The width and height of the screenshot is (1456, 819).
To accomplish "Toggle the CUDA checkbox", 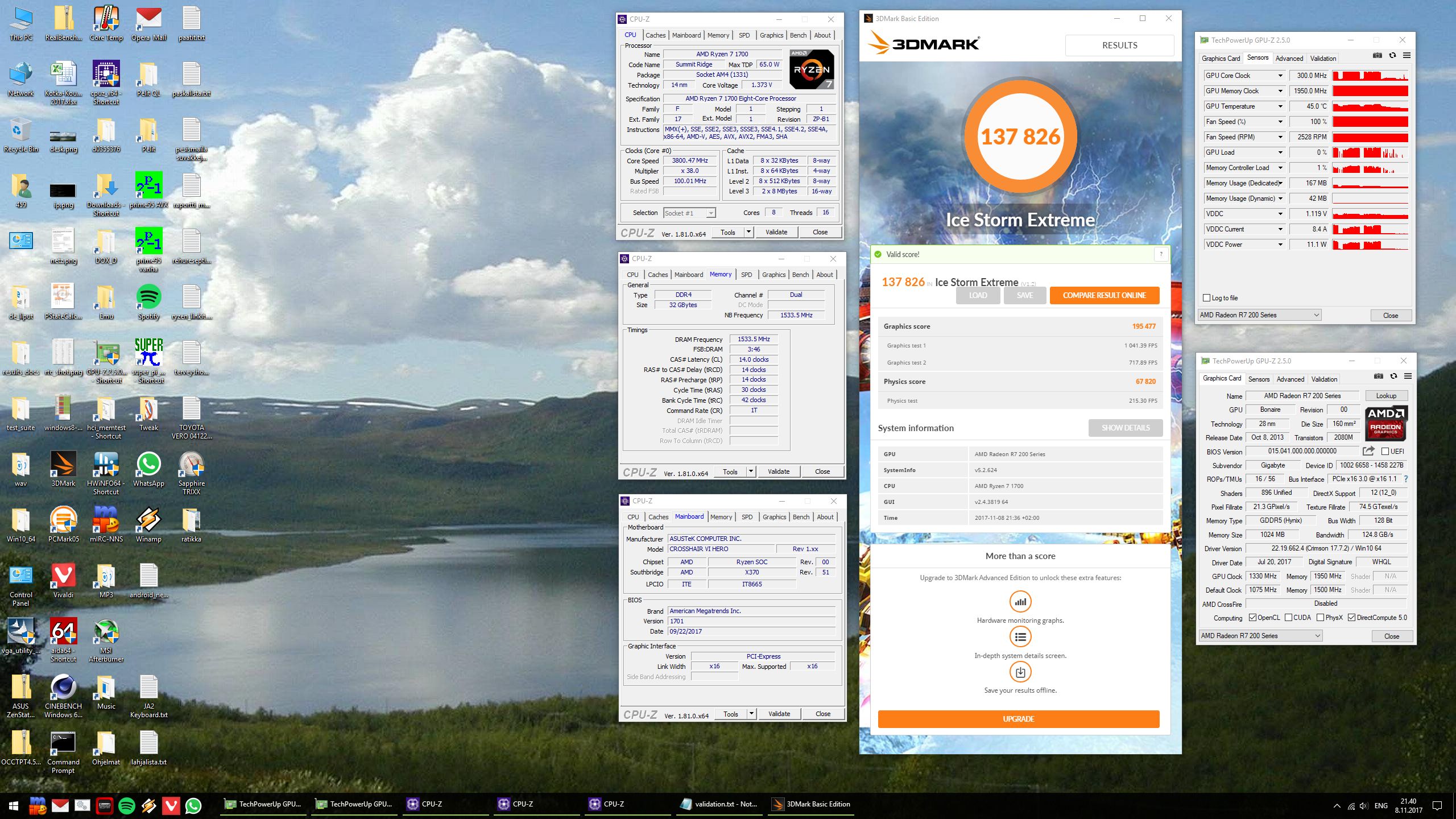I will click(x=1288, y=618).
